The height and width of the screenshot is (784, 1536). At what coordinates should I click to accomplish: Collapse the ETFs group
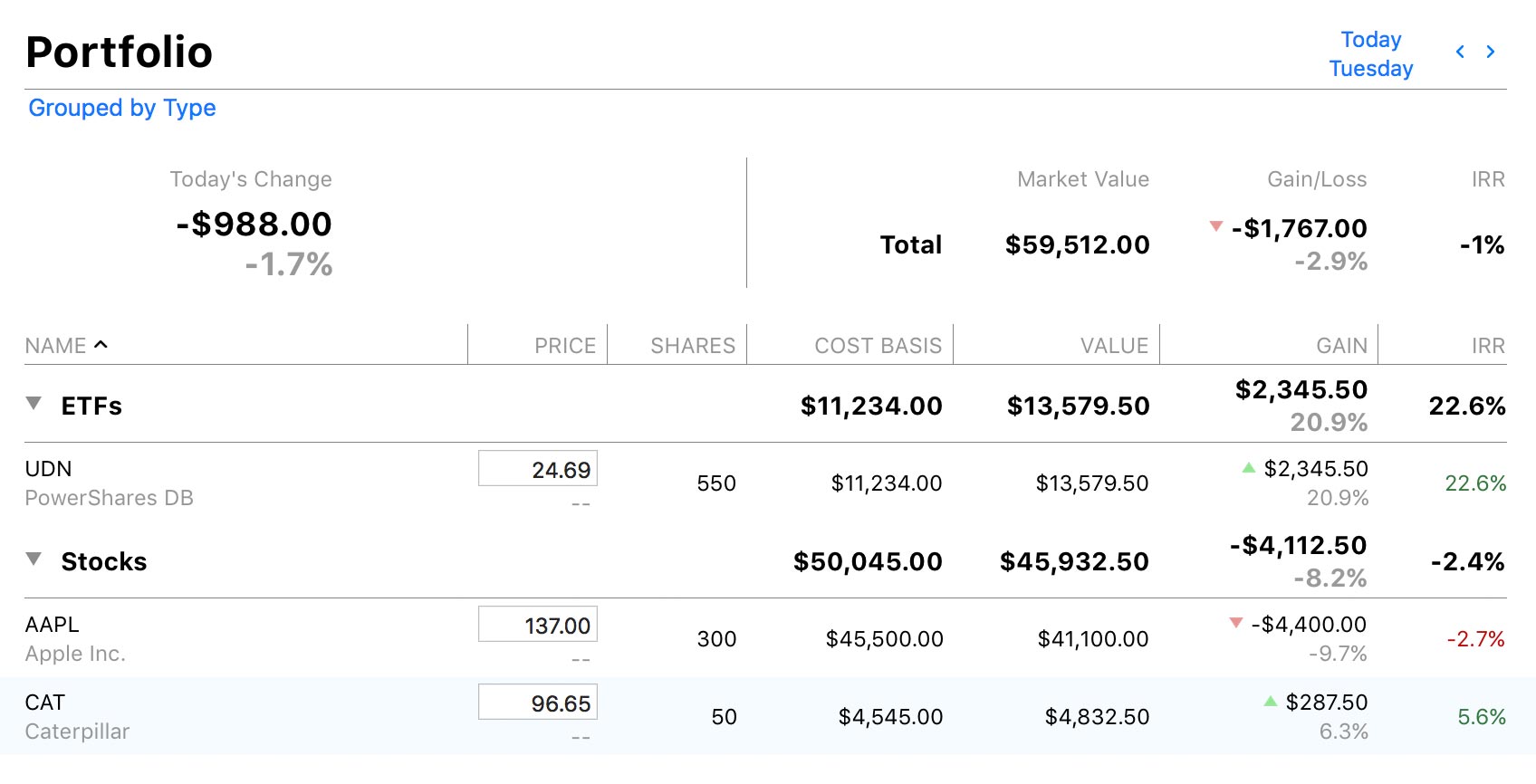[x=34, y=404]
